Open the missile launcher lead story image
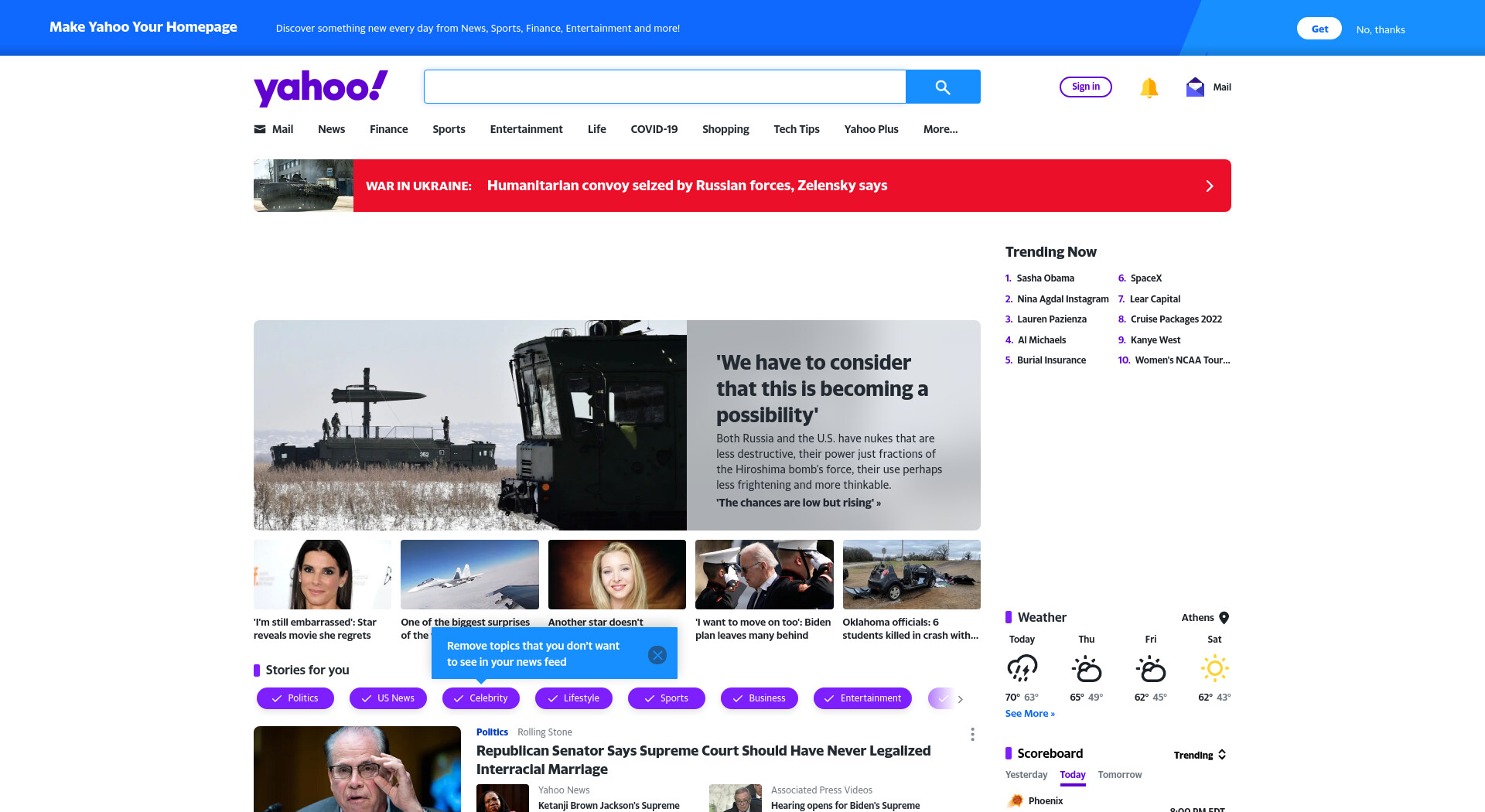The width and height of the screenshot is (1485, 812). pos(470,425)
